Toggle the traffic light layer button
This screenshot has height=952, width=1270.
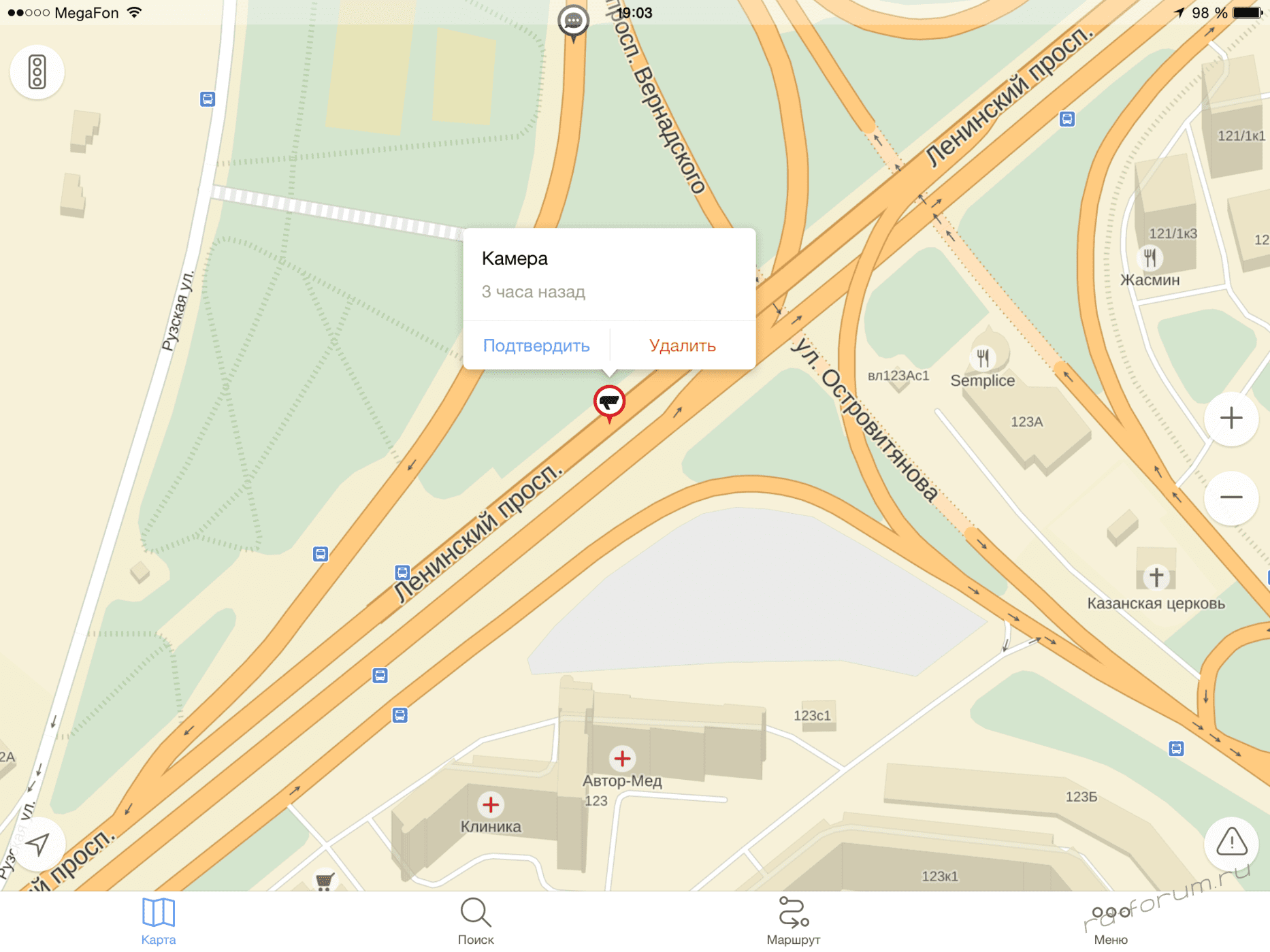[x=37, y=72]
